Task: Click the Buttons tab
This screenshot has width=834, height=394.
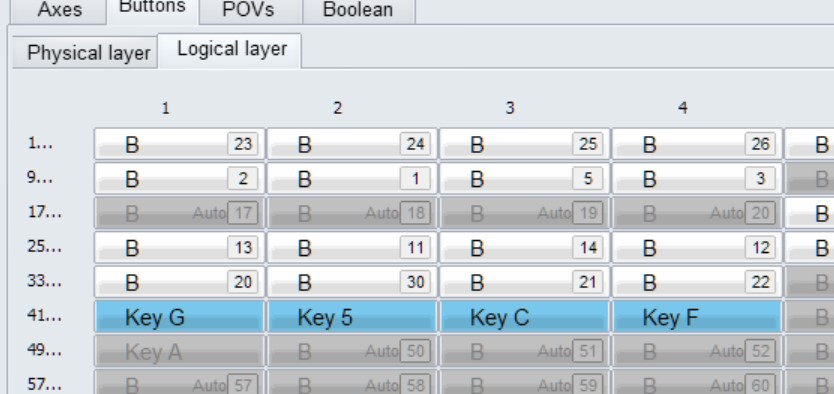Action: (x=153, y=7)
